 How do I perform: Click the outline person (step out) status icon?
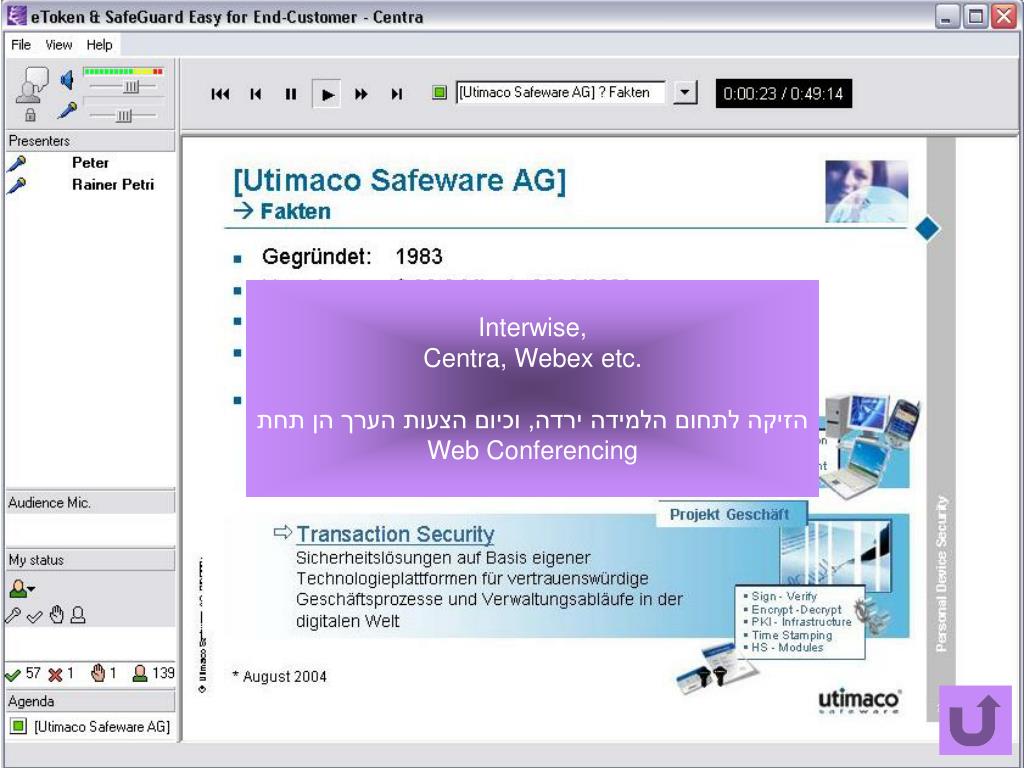tap(78, 615)
